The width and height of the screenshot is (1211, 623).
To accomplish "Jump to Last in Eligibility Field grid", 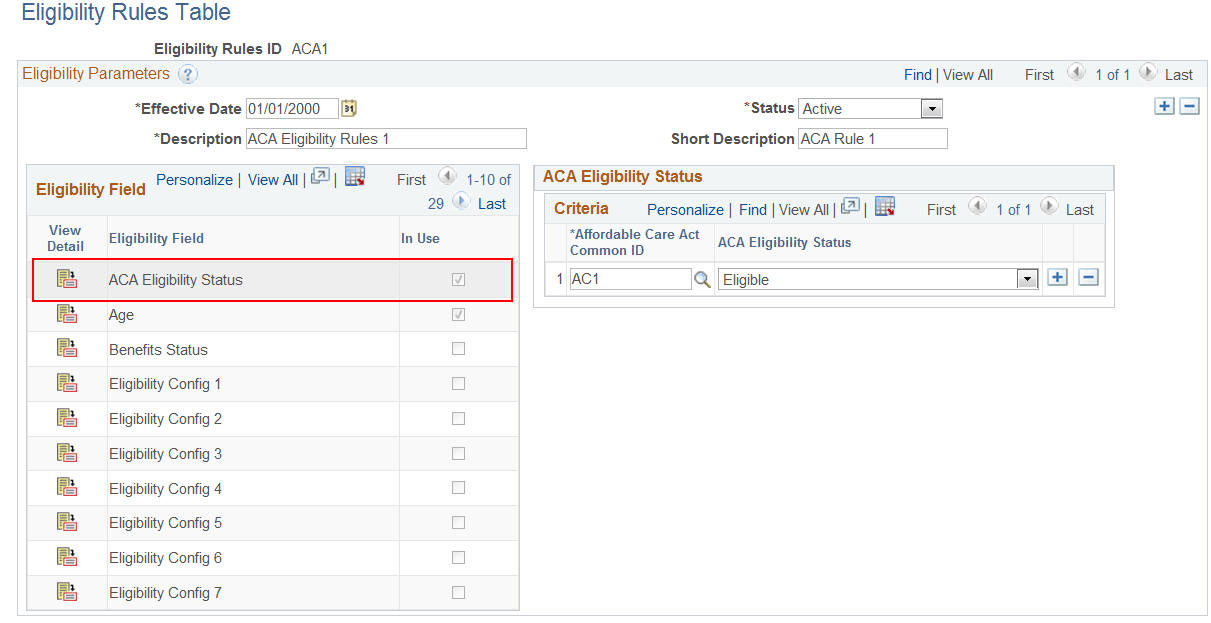I will pyautogui.click(x=492, y=203).
